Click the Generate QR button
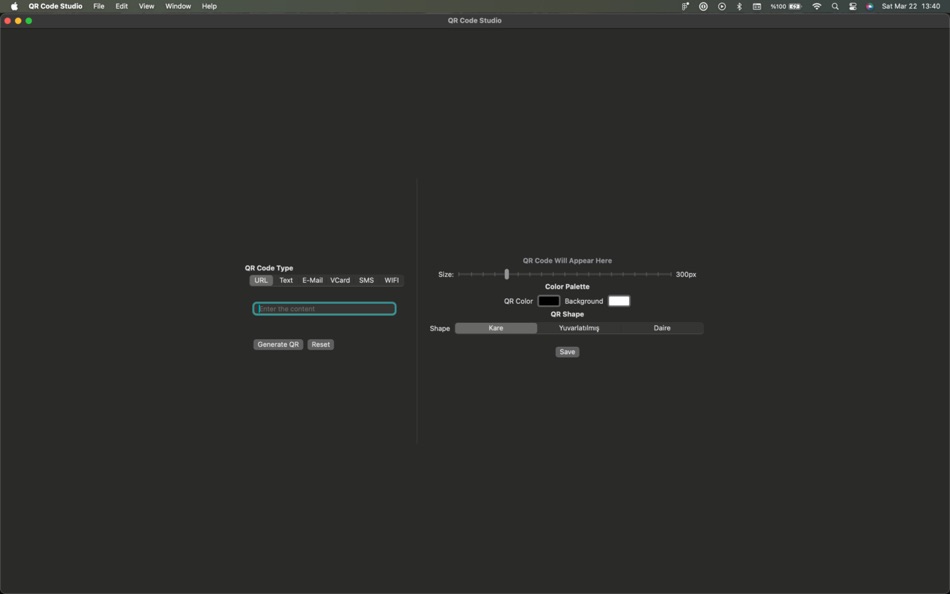 coord(278,344)
